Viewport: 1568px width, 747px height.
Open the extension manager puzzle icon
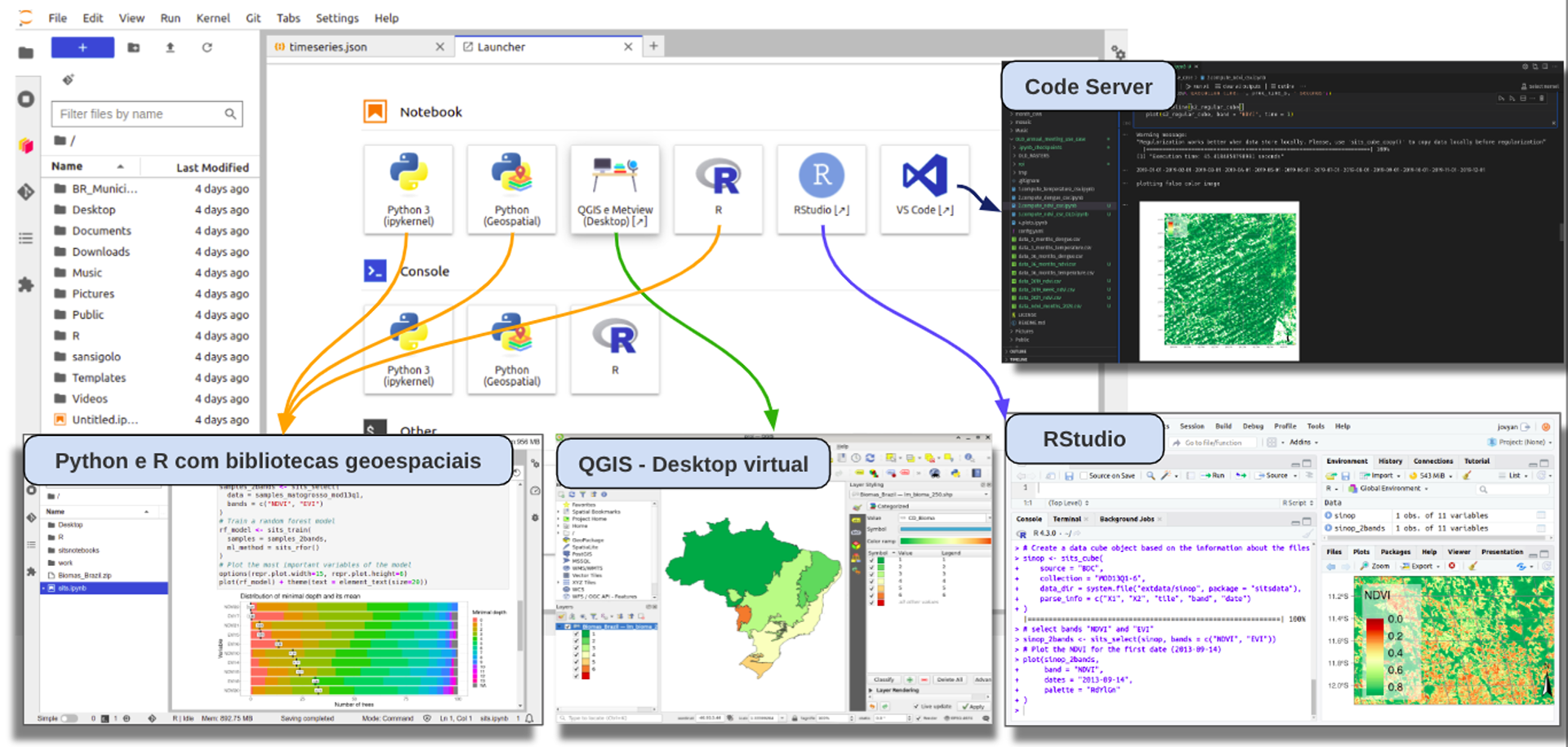click(26, 285)
